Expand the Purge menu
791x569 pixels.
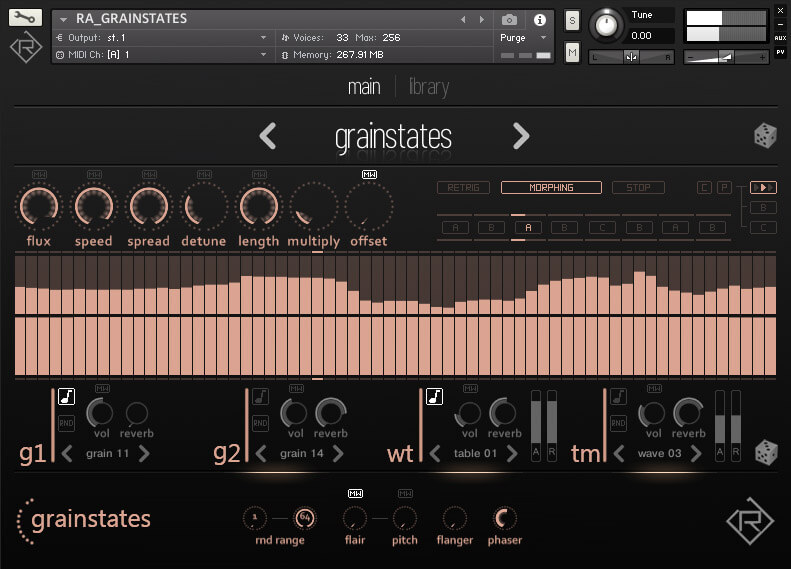point(525,37)
